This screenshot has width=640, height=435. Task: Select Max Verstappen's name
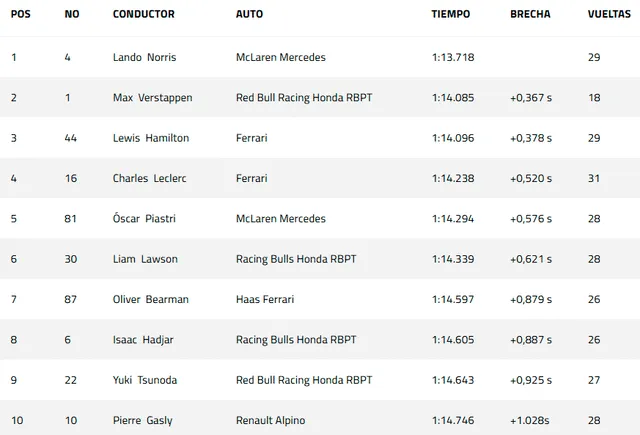coord(152,98)
